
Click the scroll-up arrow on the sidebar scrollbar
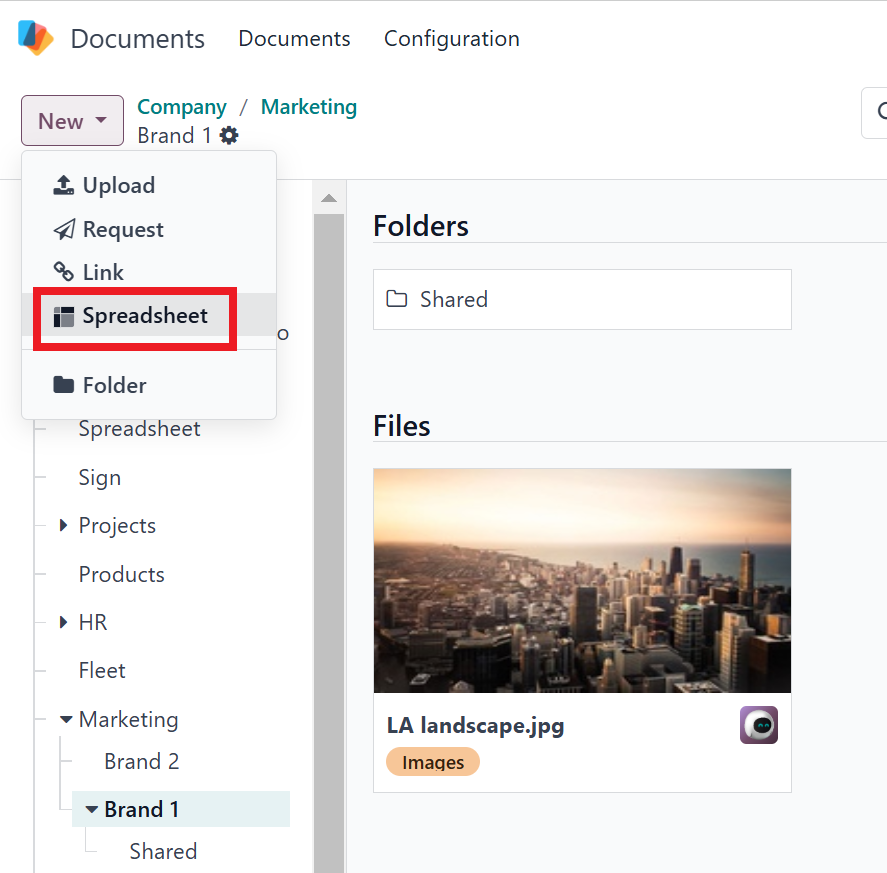click(x=329, y=198)
